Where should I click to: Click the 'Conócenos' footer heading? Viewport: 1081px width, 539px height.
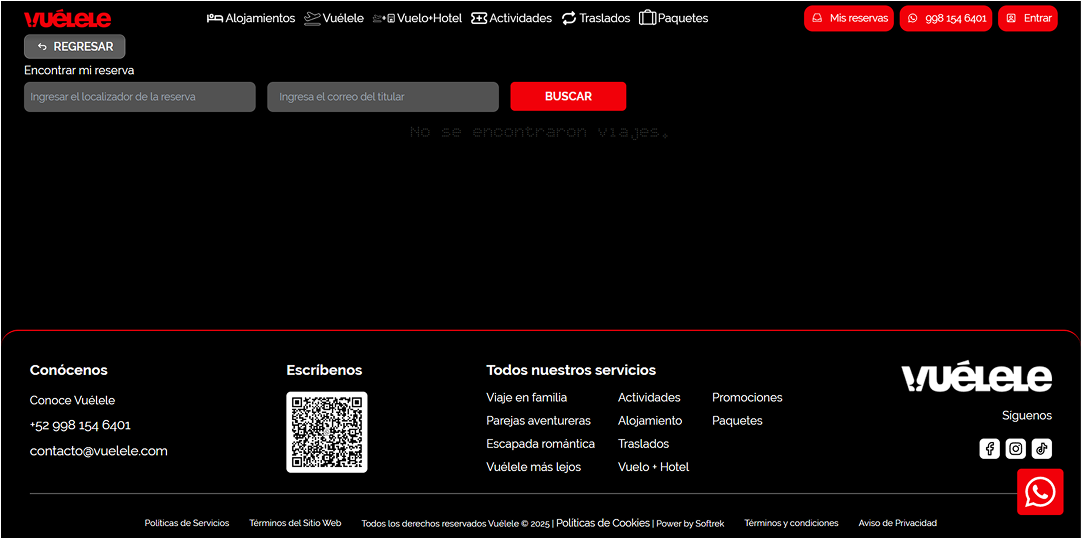[x=68, y=370]
